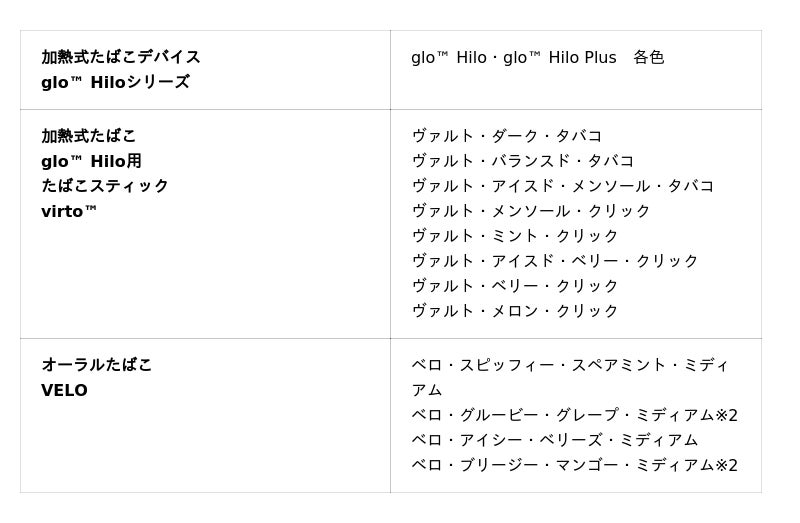Click ヴァルト・アイスド・メンソール・タバコ entry
This screenshot has width=800, height=523.
[x=563, y=186]
